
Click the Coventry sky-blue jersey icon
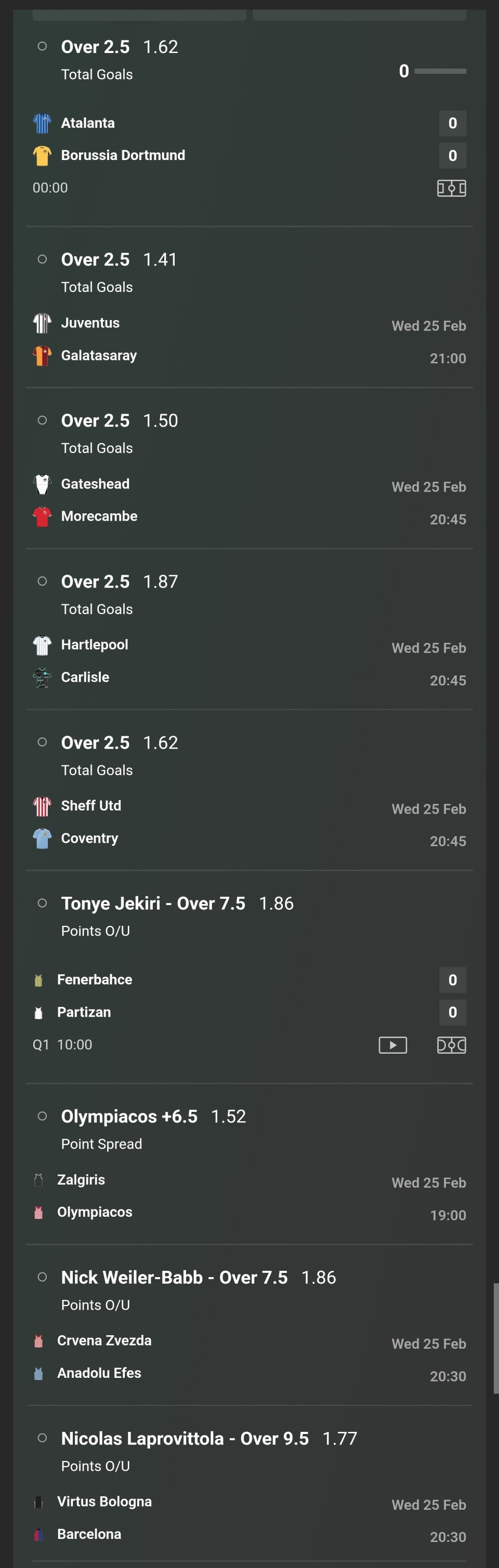pyautogui.click(x=42, y=838)
